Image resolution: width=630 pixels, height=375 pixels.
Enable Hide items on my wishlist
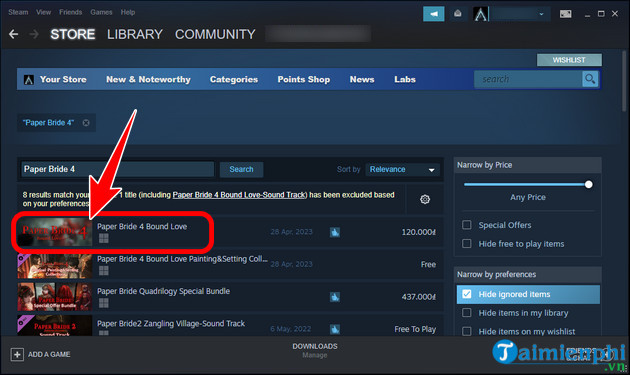(x=466, y=332)
